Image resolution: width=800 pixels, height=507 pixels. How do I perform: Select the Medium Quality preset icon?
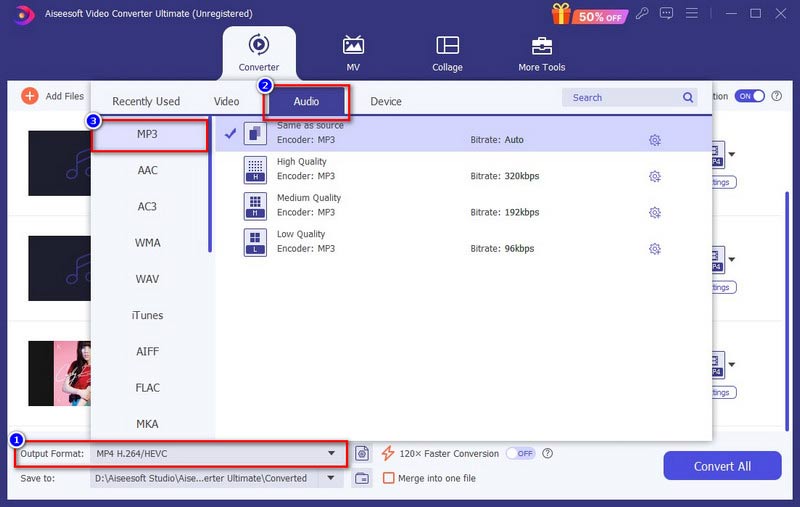(x=255, y=206)
